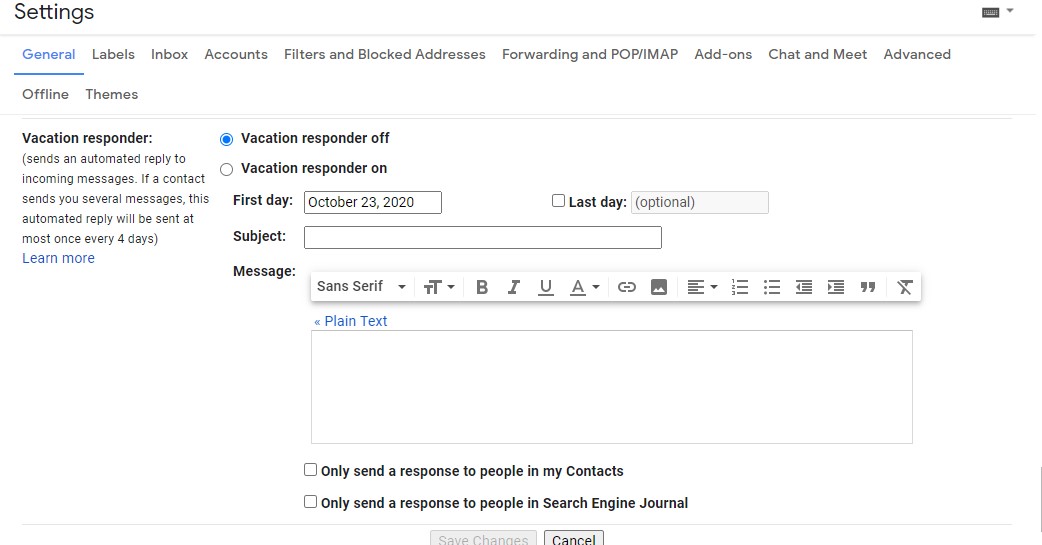Insert an image into the message

coord(659,287)
